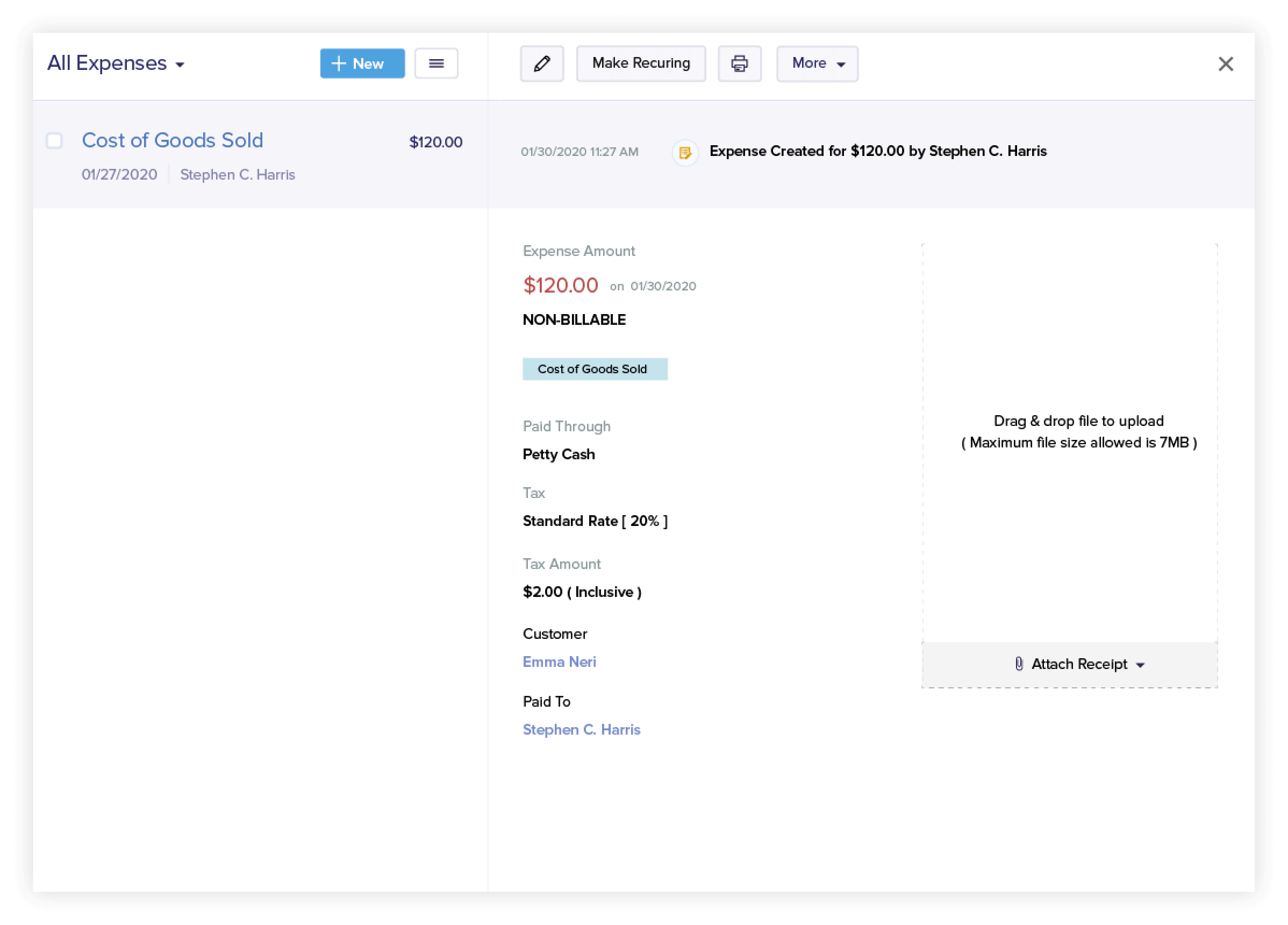Open the list view hamburger icon
The image size is (1288, 925).
pyautogui.click(x=436, y=63)
